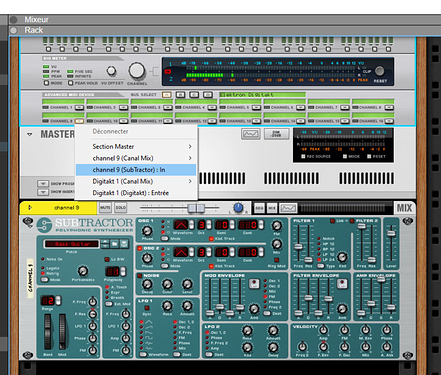Mute the channel 9 mix strip

105,208
